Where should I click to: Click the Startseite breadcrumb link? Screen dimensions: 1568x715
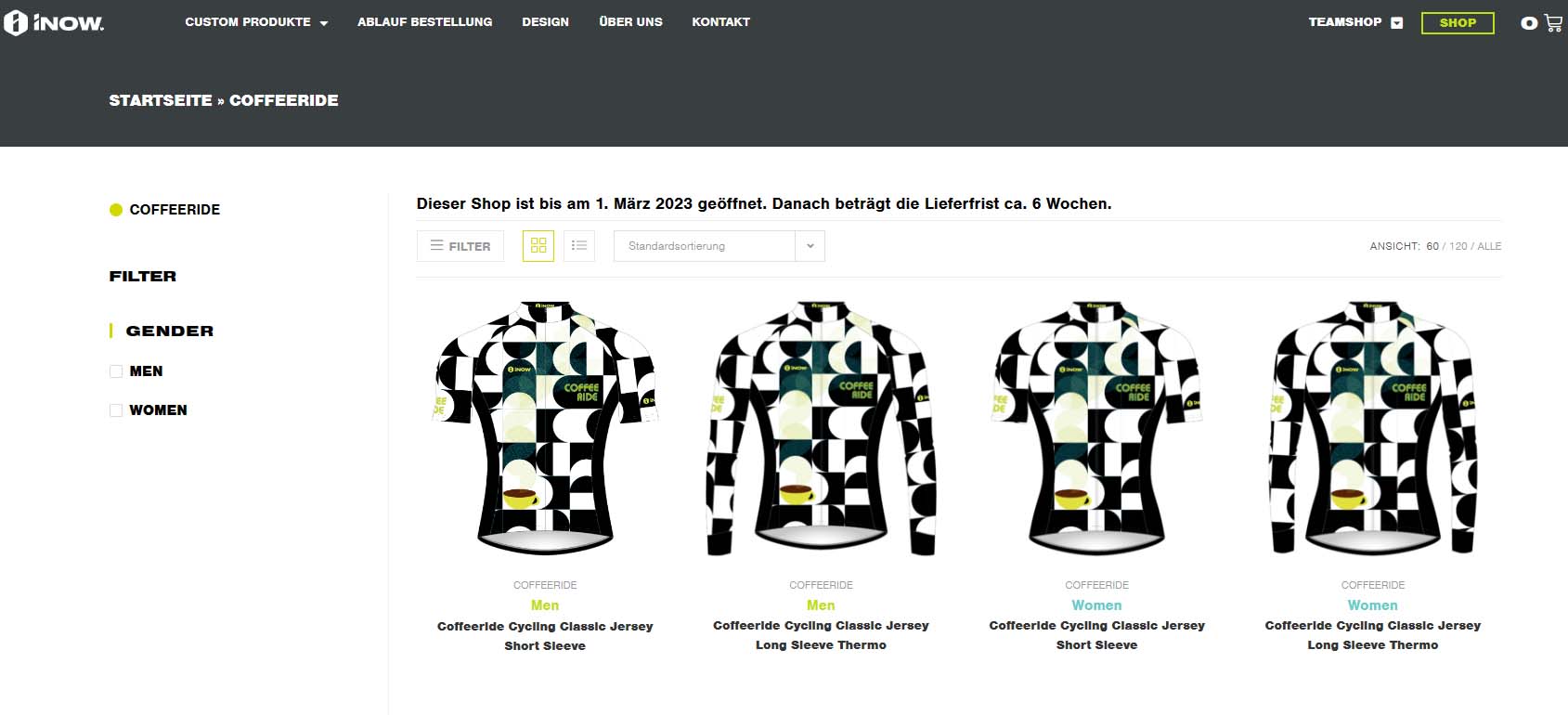(x=161, y=100)
